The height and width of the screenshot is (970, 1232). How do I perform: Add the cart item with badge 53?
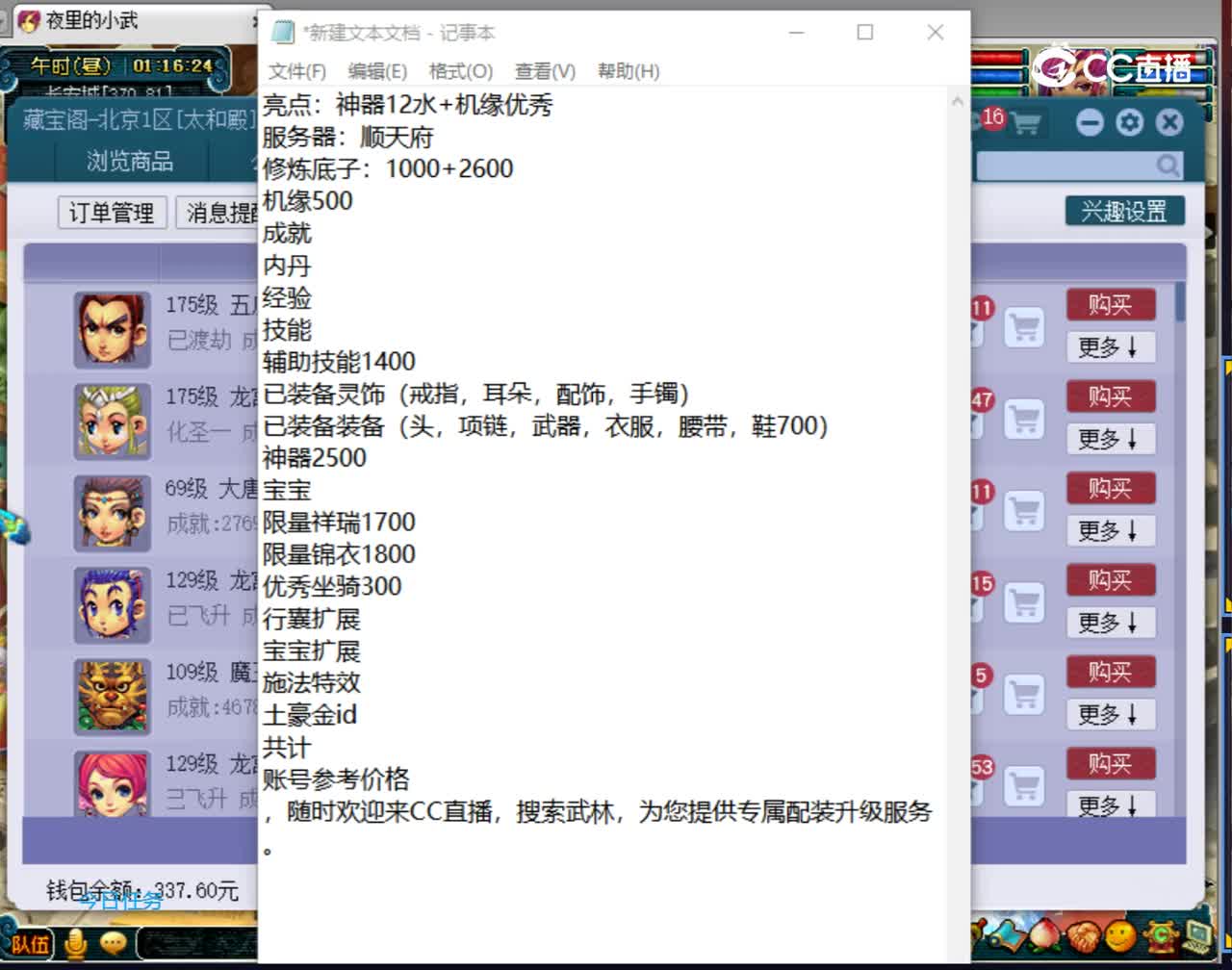(x=1024, y=786)
